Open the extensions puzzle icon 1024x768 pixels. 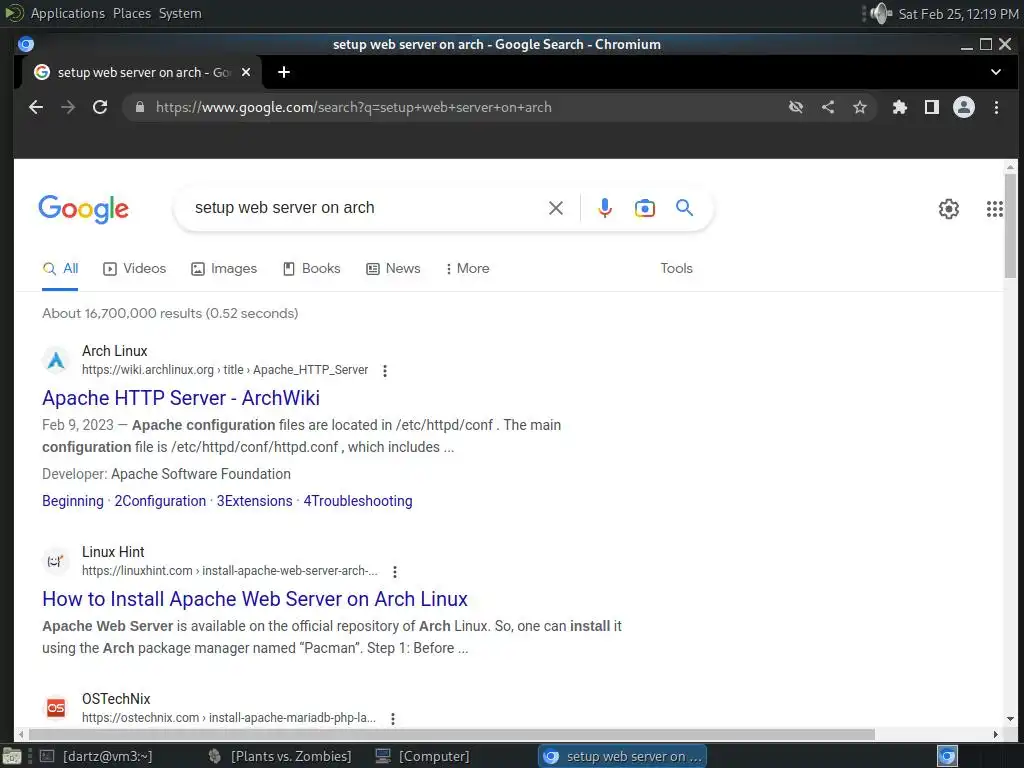899,107
